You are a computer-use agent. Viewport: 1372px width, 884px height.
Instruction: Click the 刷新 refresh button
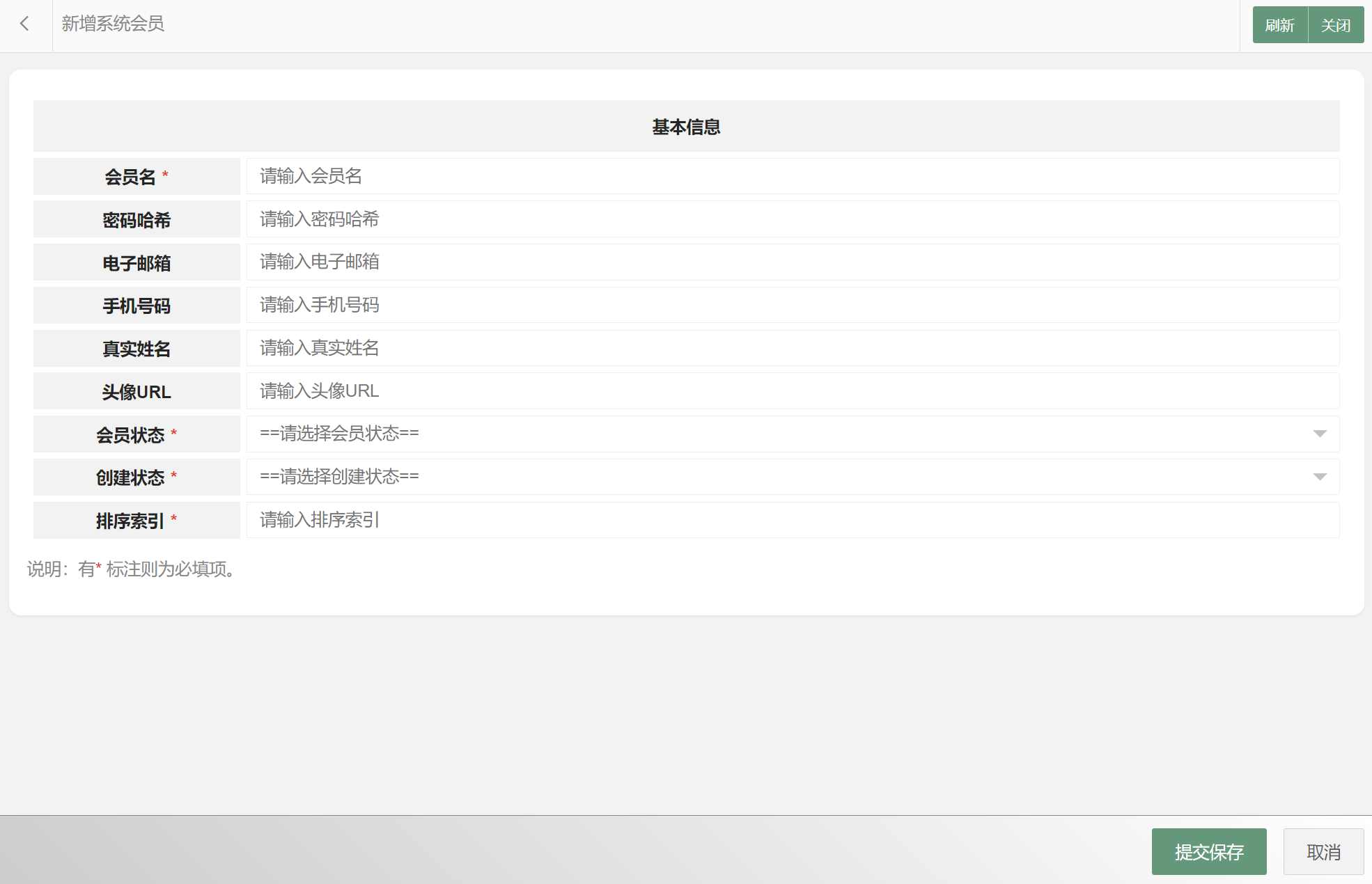pyautogui.click(x=1279, y=25)
